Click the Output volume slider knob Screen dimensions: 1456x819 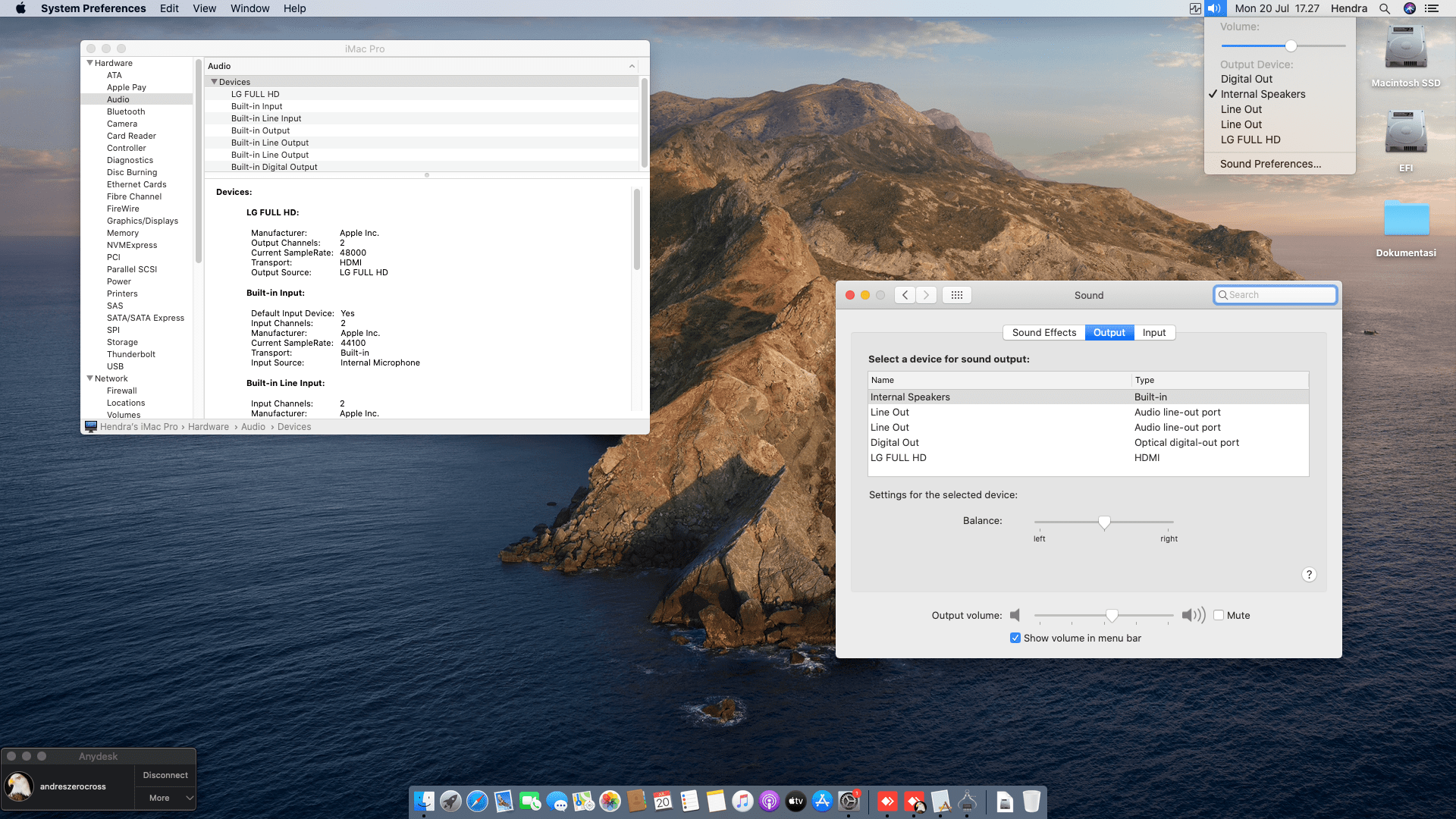coord(1112,615)
